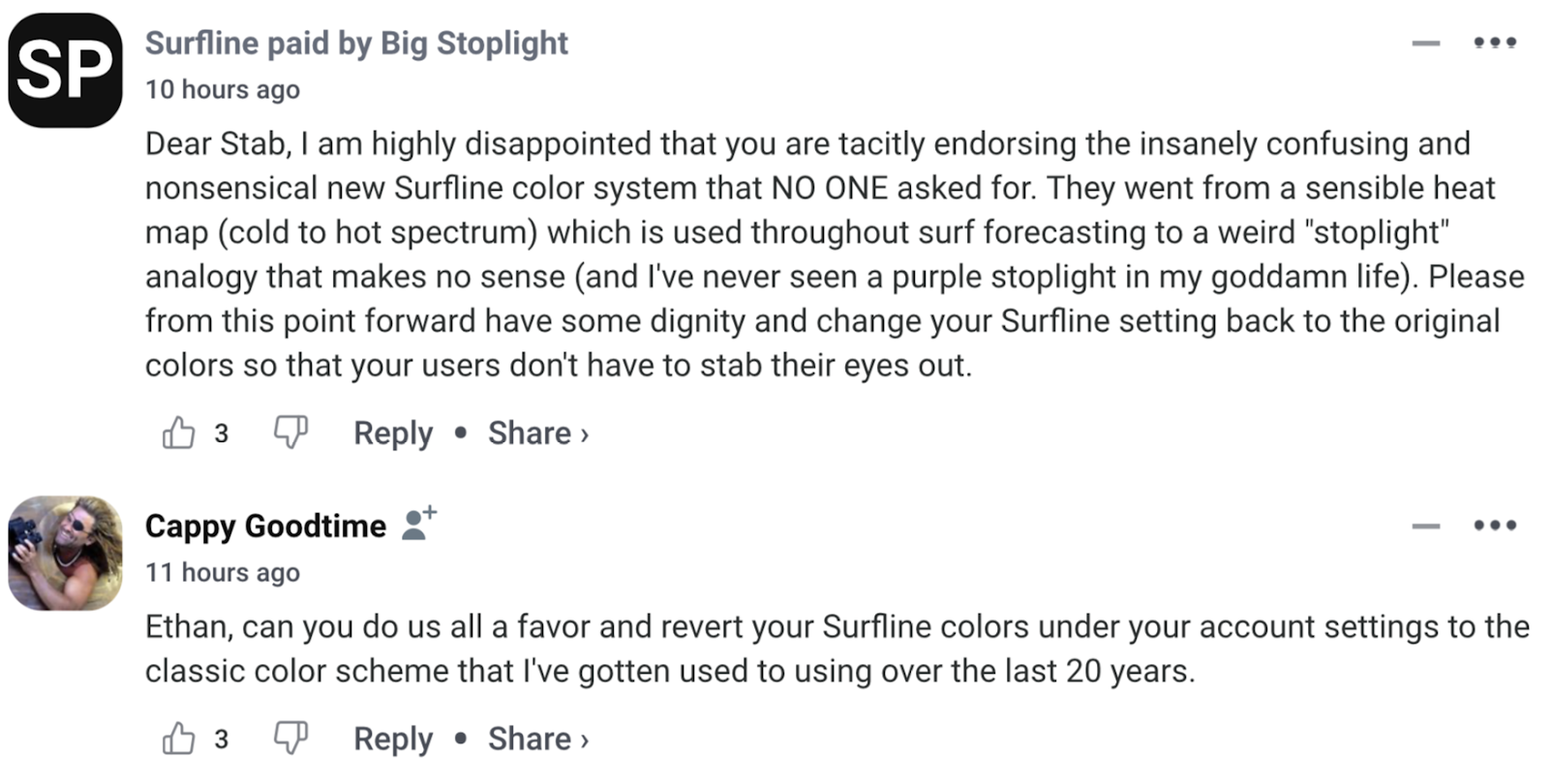Click Cappy Goodtime's profile photo
Viewport: 1549px width, 784px height.
[65, 553]
